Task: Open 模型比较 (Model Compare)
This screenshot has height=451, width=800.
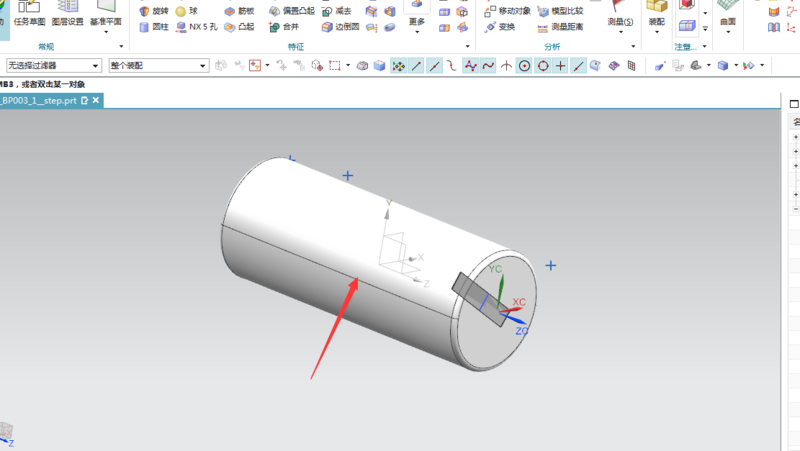Action: click(x=560, y=11)
